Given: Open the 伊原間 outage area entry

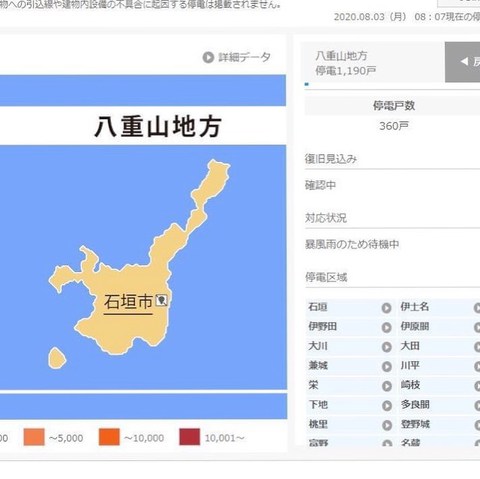Looking at the screenshot, I should (x=415, y=326).
